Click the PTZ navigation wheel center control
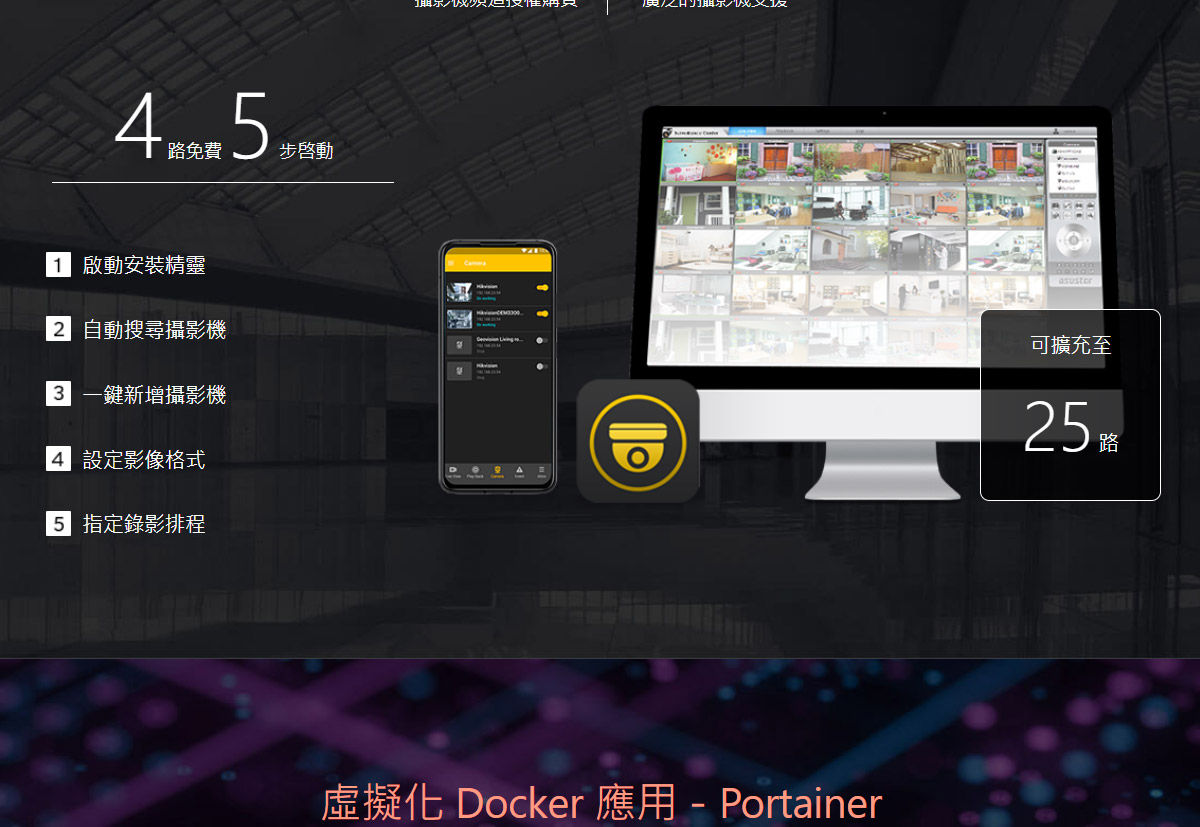Viewport: 1200px width, 827px height. pyautogui.click(x=1074, y=240)
